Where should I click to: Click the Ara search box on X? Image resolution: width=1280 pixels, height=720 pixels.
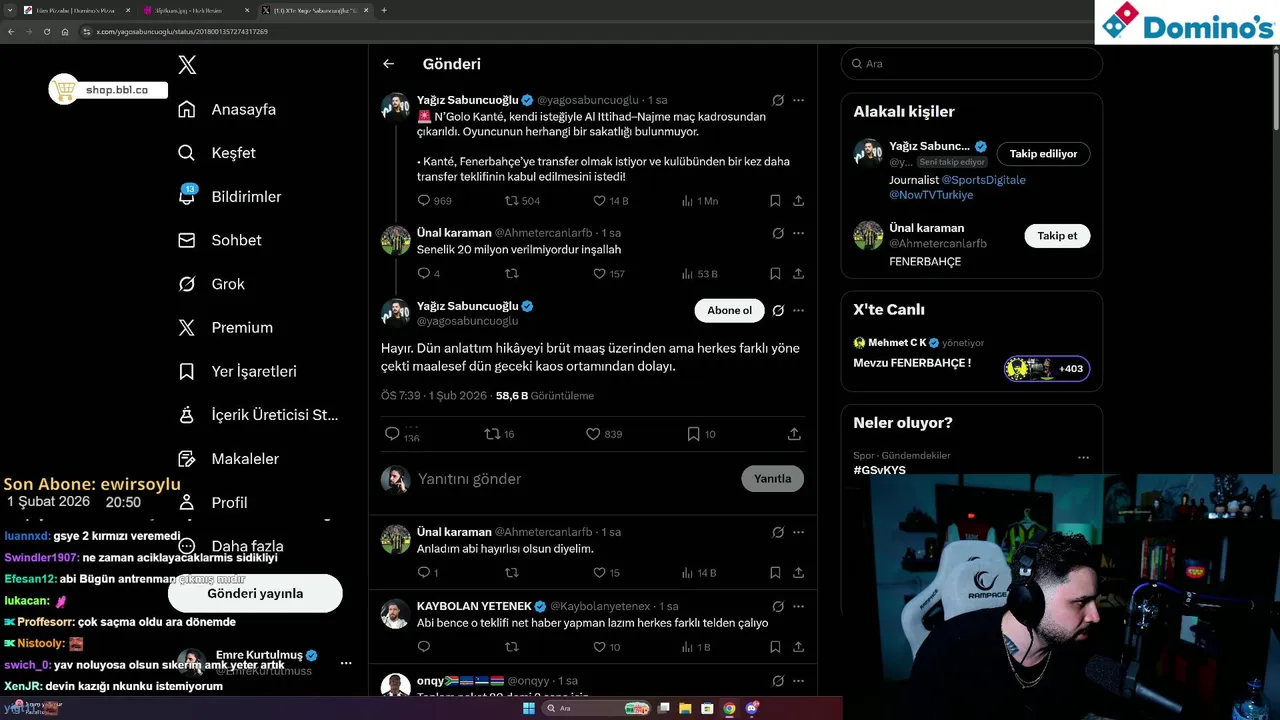[x=971, y=63]
